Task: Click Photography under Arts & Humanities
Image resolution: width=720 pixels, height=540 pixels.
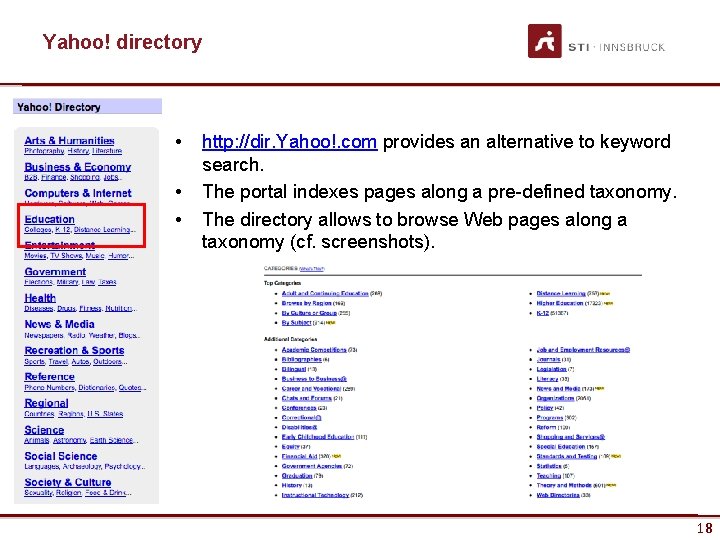Action: coord(44,151)
